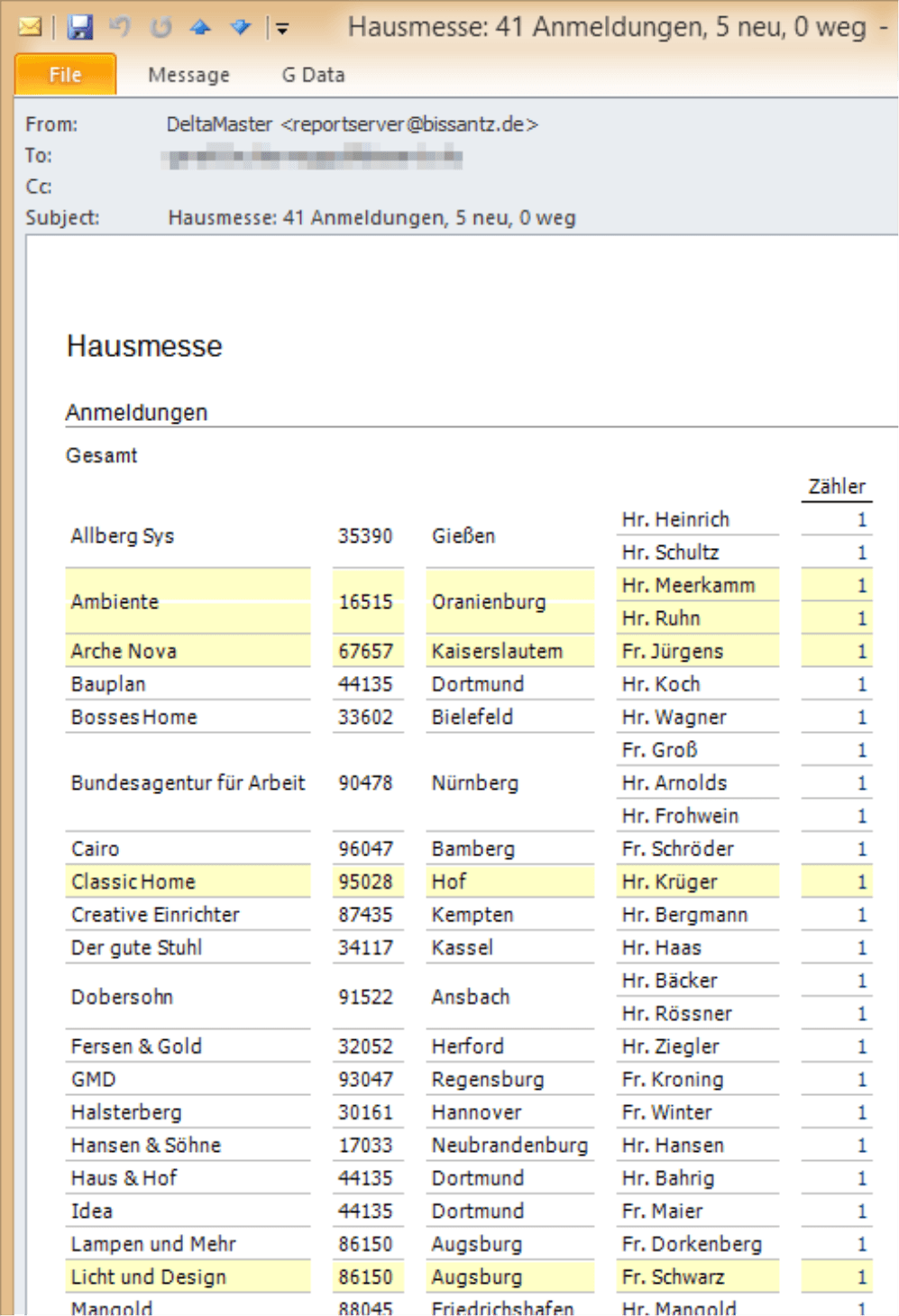Screen dimensions: 899x1316
Task: Click postal code 16515
Action: (x=365, y=601)
